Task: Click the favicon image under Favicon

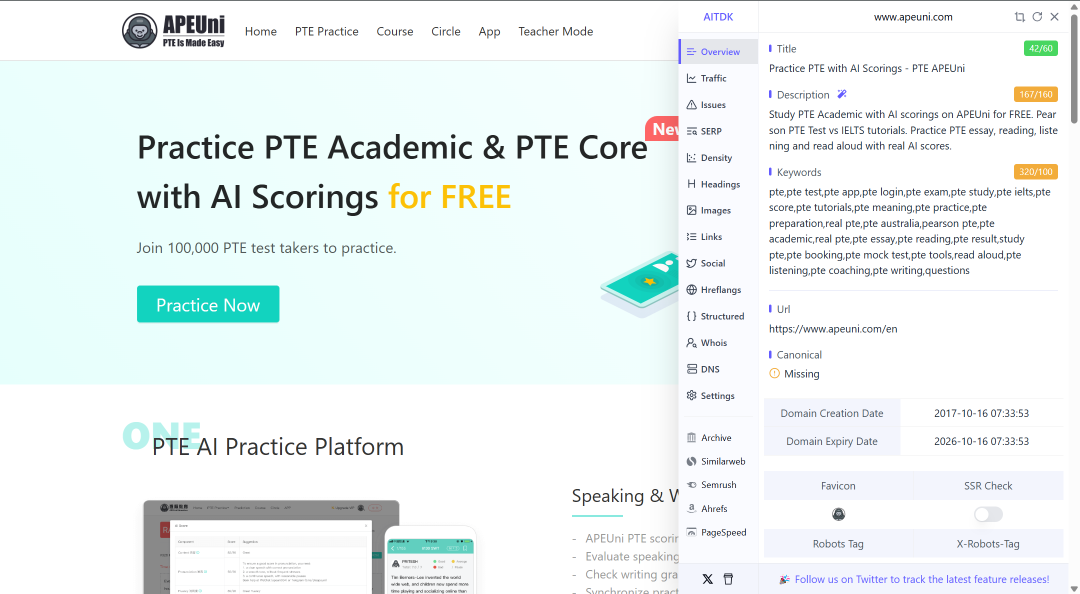Action: point(838,514)
